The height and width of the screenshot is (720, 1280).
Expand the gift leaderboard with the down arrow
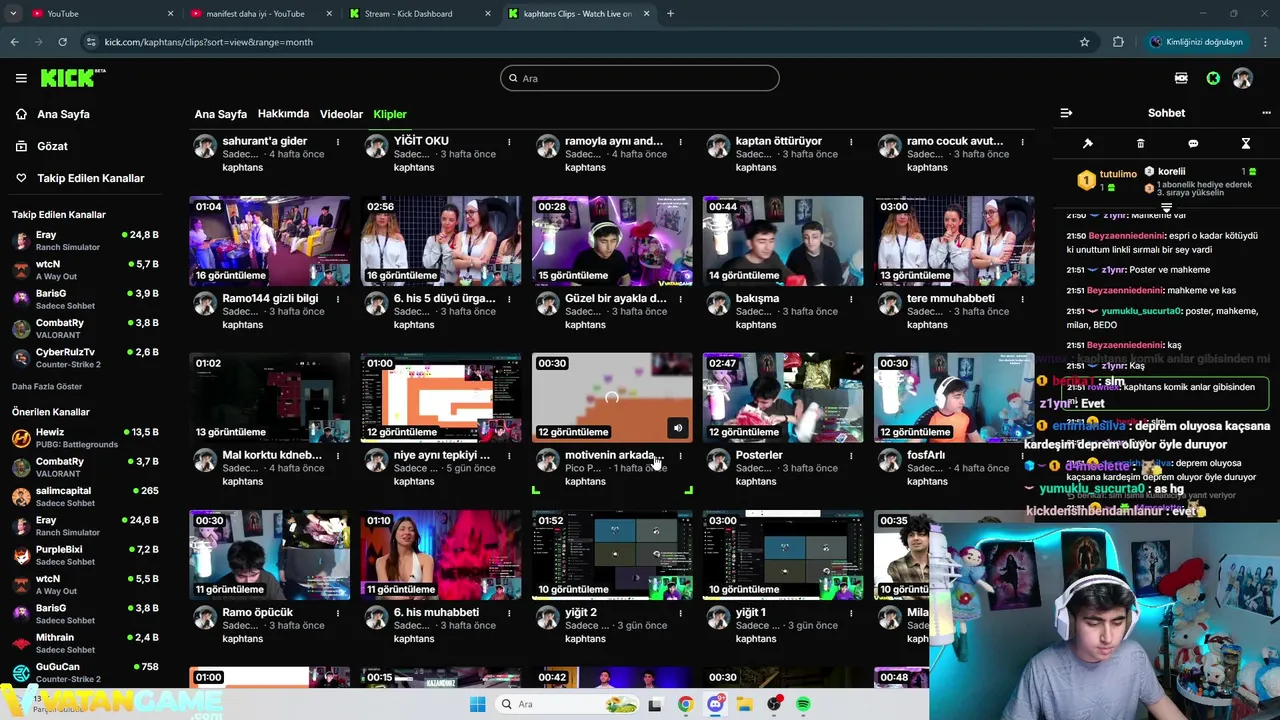coord(1166,207)
